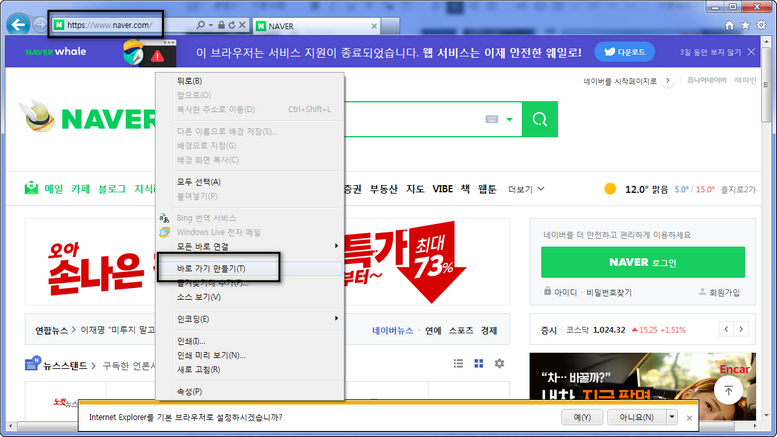
Task: Click the green Naver search button
Action: 540,119
